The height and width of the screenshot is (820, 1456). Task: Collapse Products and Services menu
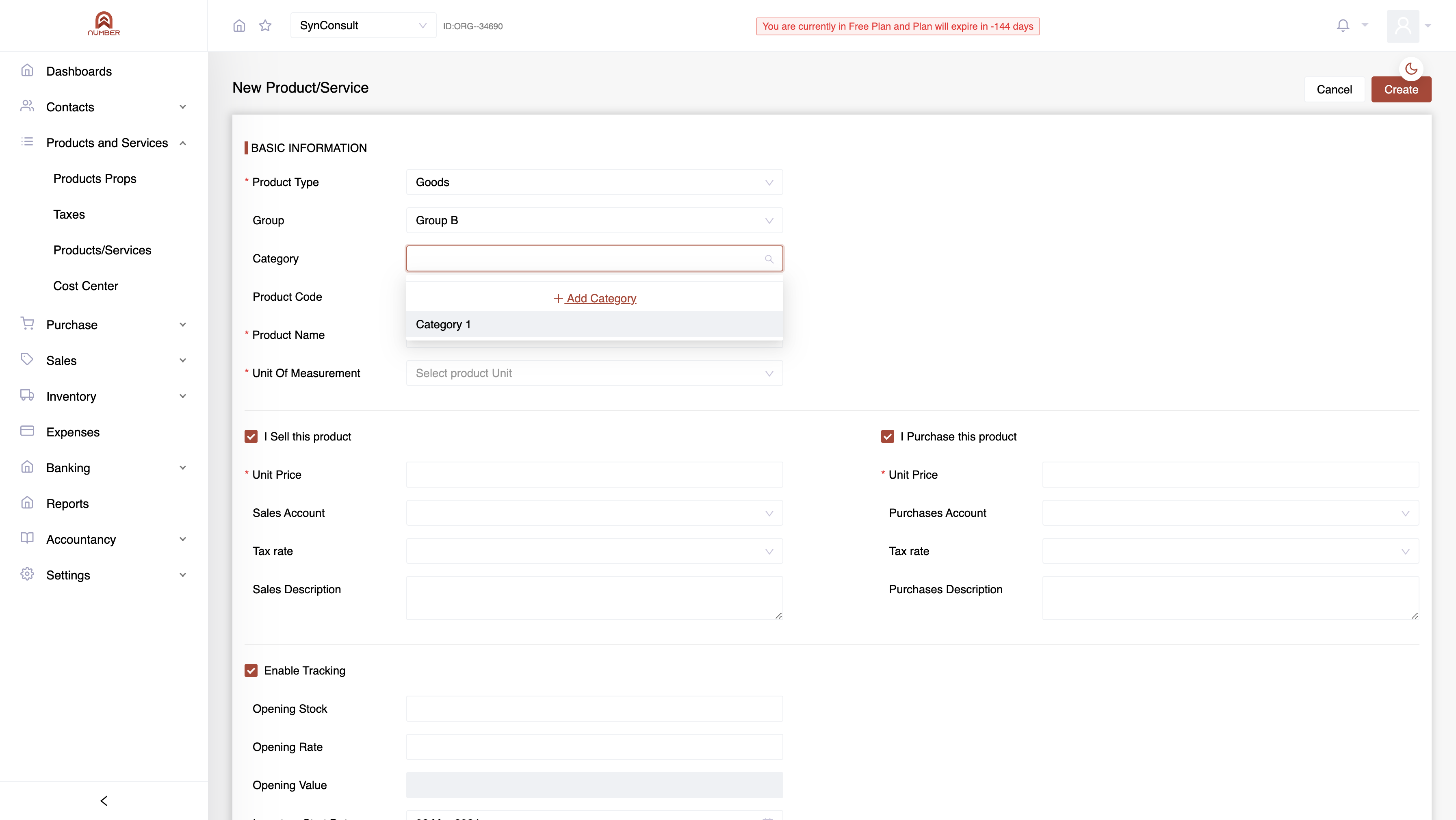182,143
